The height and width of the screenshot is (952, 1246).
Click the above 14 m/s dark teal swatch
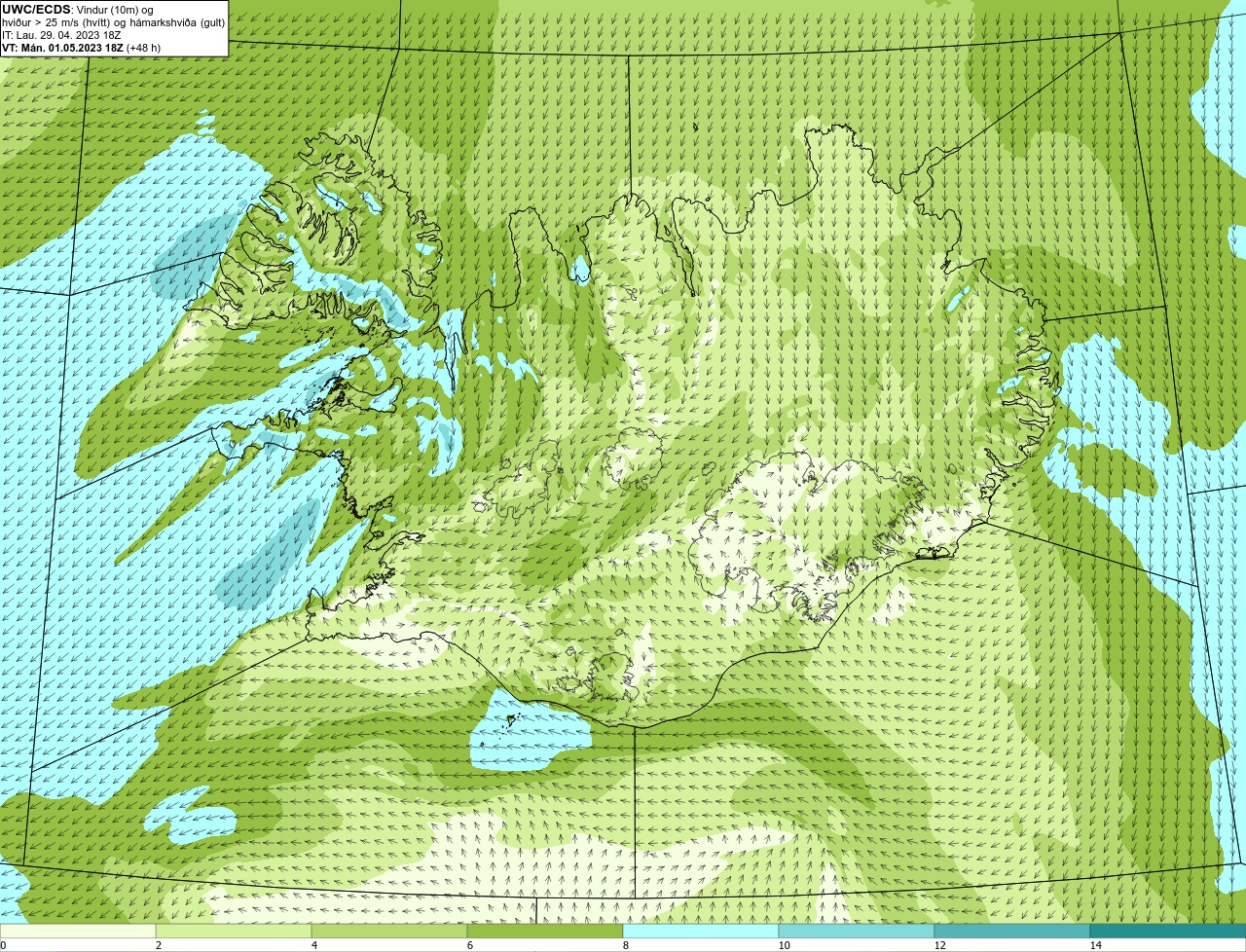[1168, 931]
